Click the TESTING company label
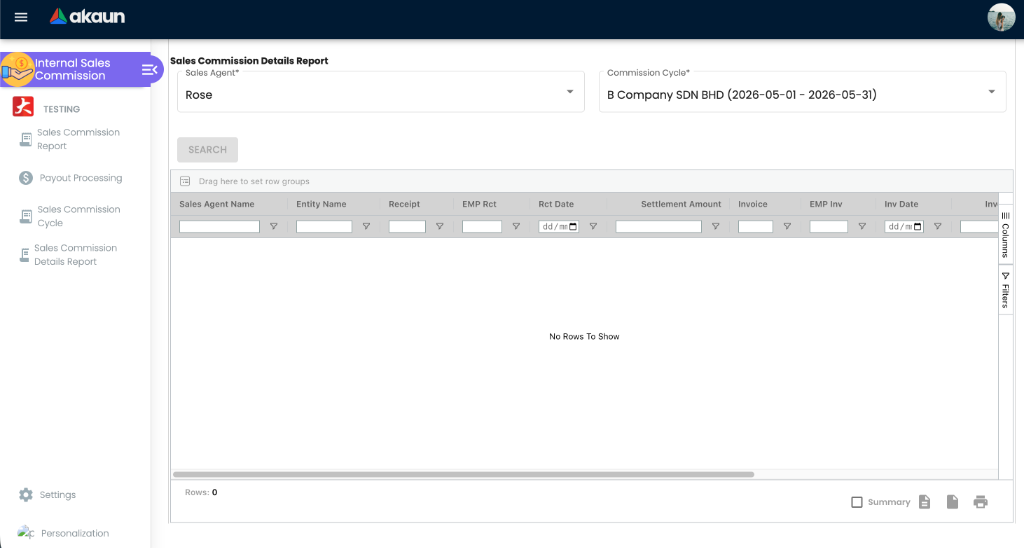The width and height of the screenshot is (1024, 548). tap(61, 109)
